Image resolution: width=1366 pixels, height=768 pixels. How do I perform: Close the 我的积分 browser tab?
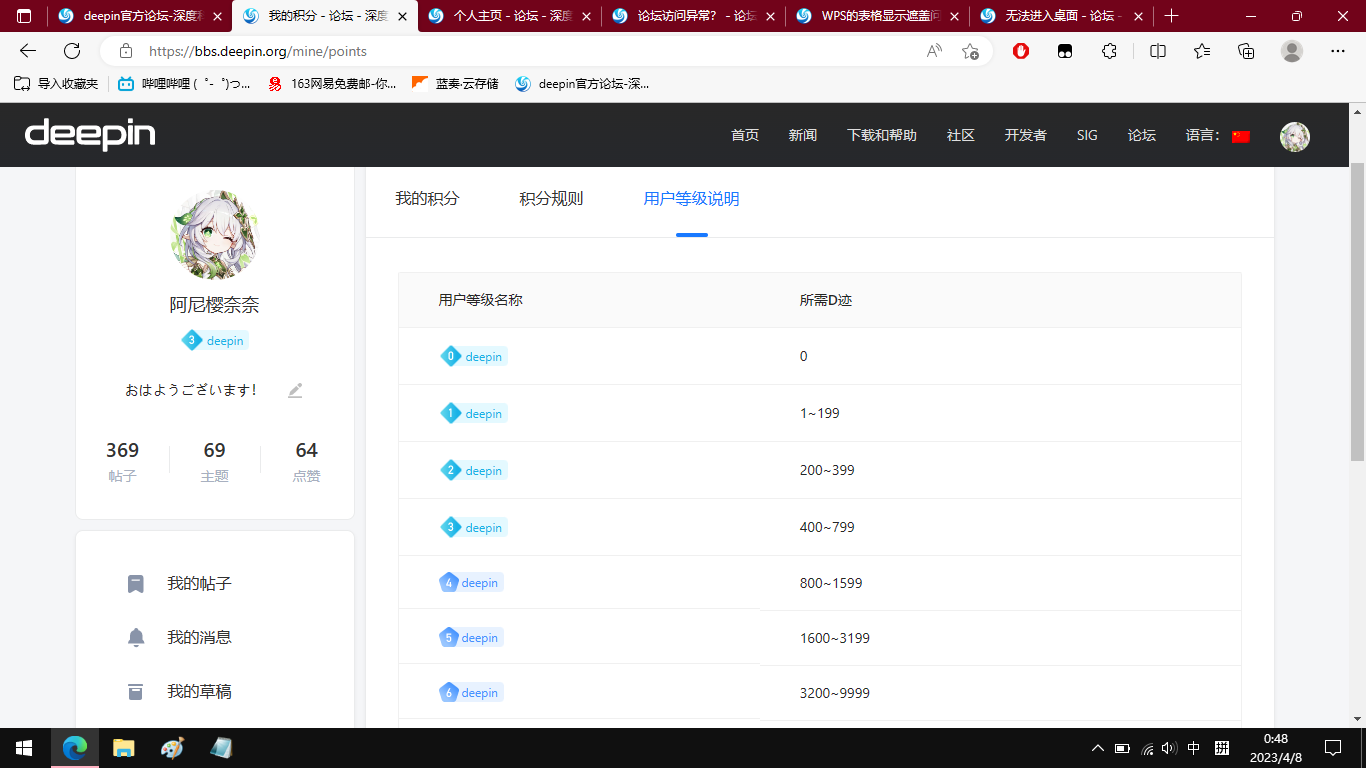[x=402, y=17]
